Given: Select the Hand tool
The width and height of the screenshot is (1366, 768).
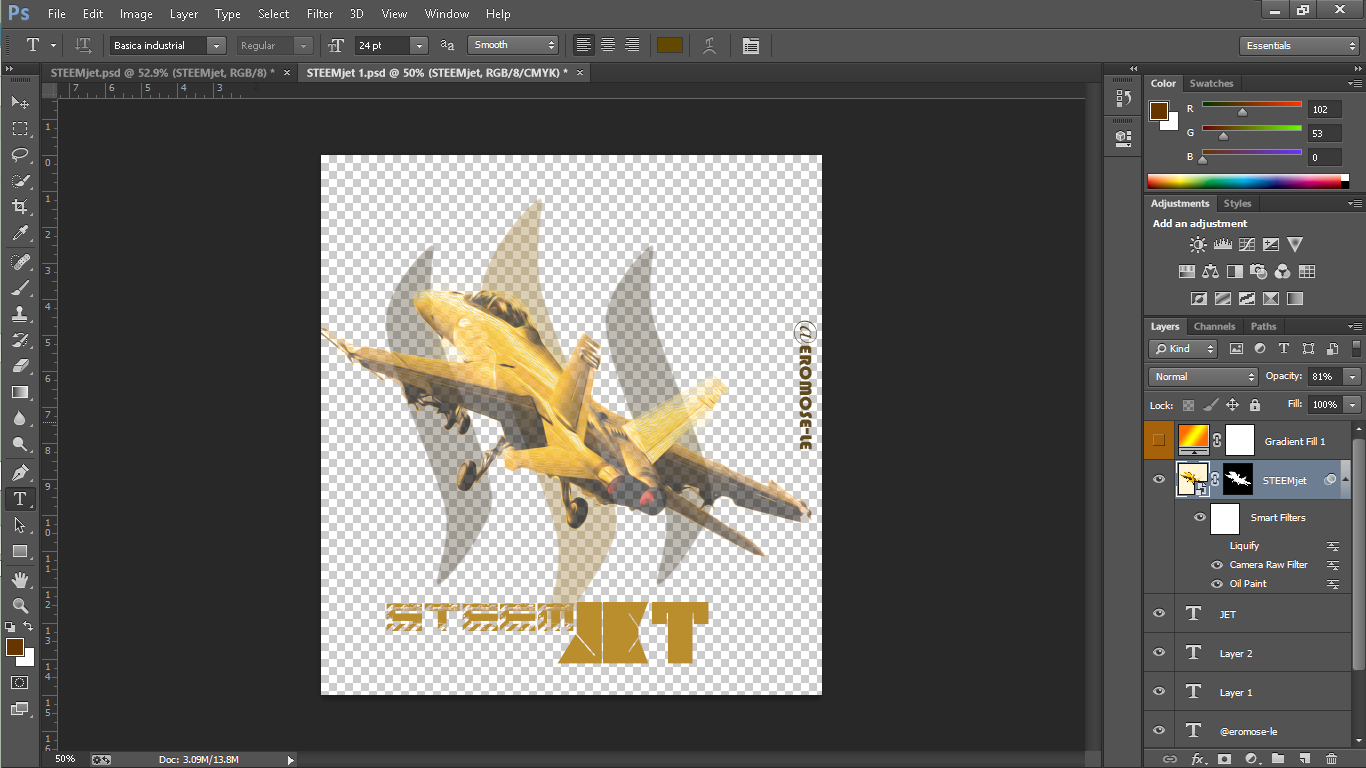Looking at the screenshot, I should (x=20, y=579).
